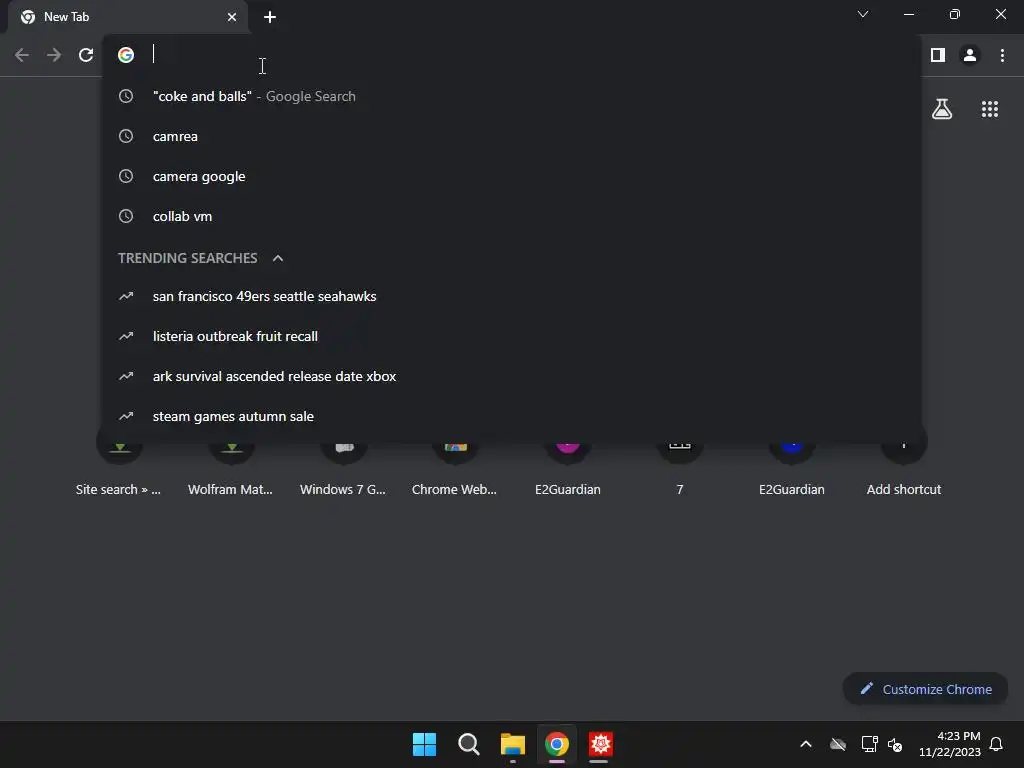
Task: Open network status tray icon
Action: (x=869, y=744)
